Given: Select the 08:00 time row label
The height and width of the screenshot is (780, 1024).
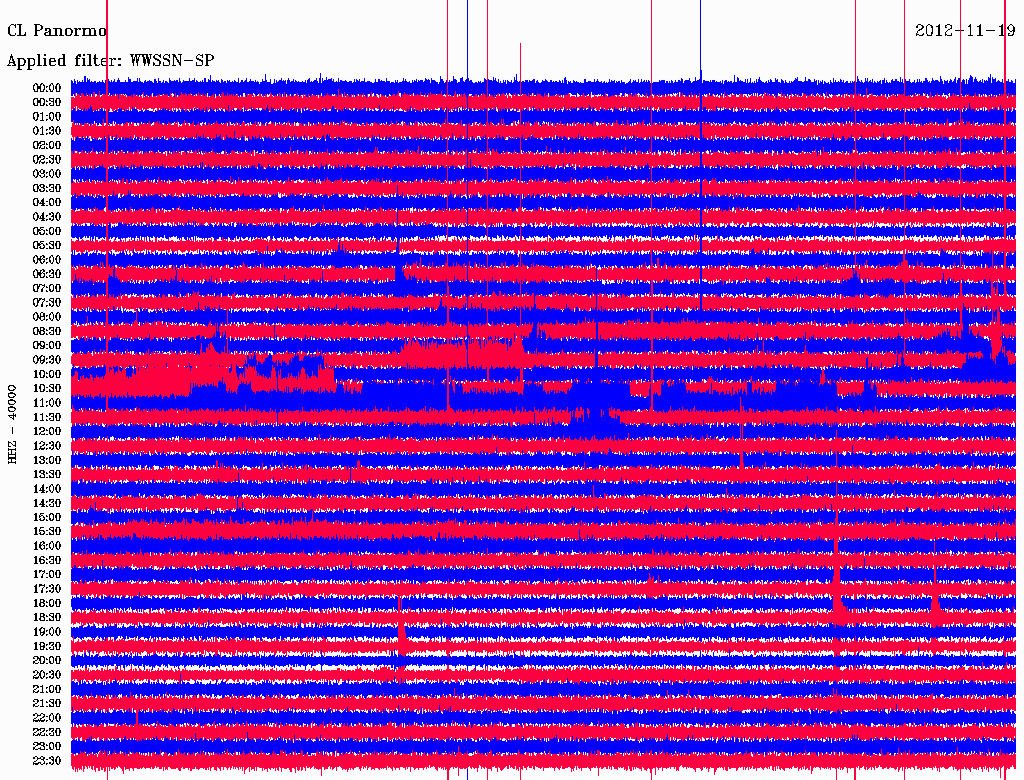Looking at the screenshot, I should [x=47, y=317].
